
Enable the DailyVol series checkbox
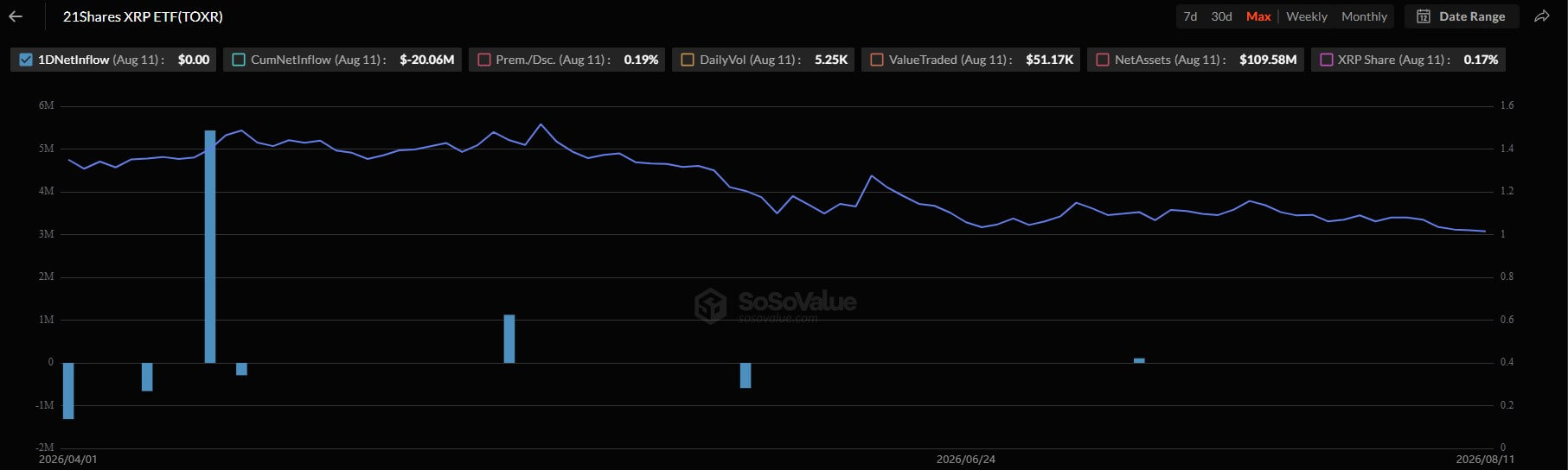688,60
